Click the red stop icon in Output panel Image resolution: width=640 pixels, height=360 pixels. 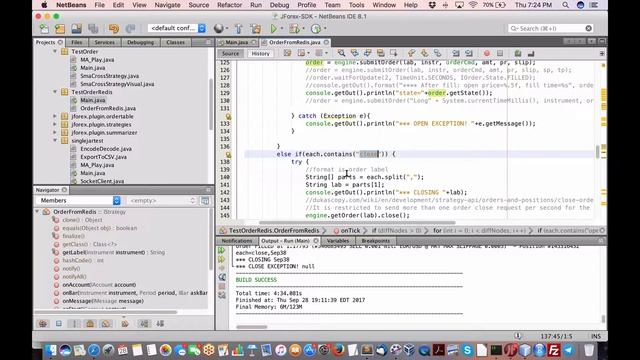pyautogui.click(x=222, y=286)
